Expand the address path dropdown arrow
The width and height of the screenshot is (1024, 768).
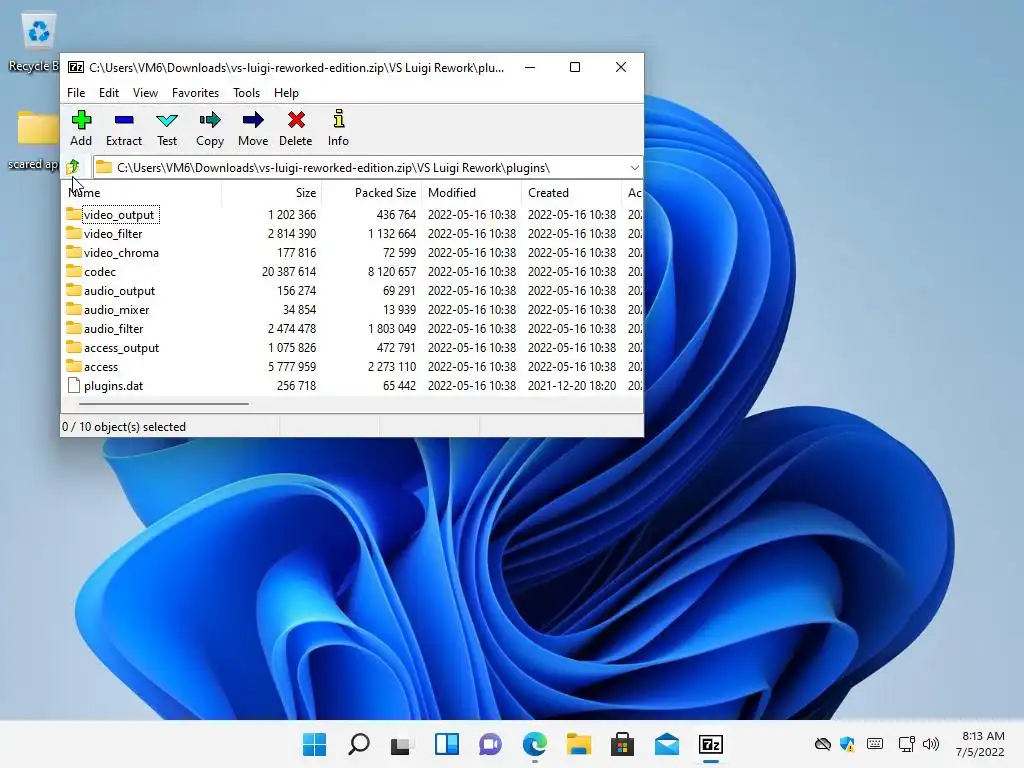click(634, 168)
